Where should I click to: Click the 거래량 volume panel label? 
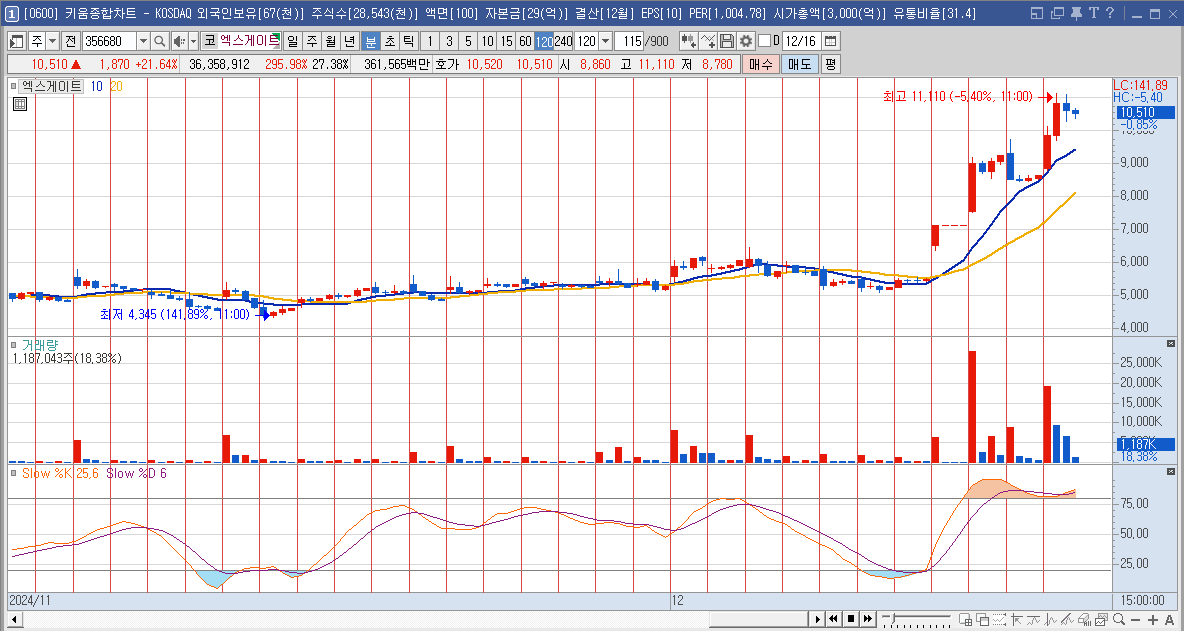click(x=39, y=344)
